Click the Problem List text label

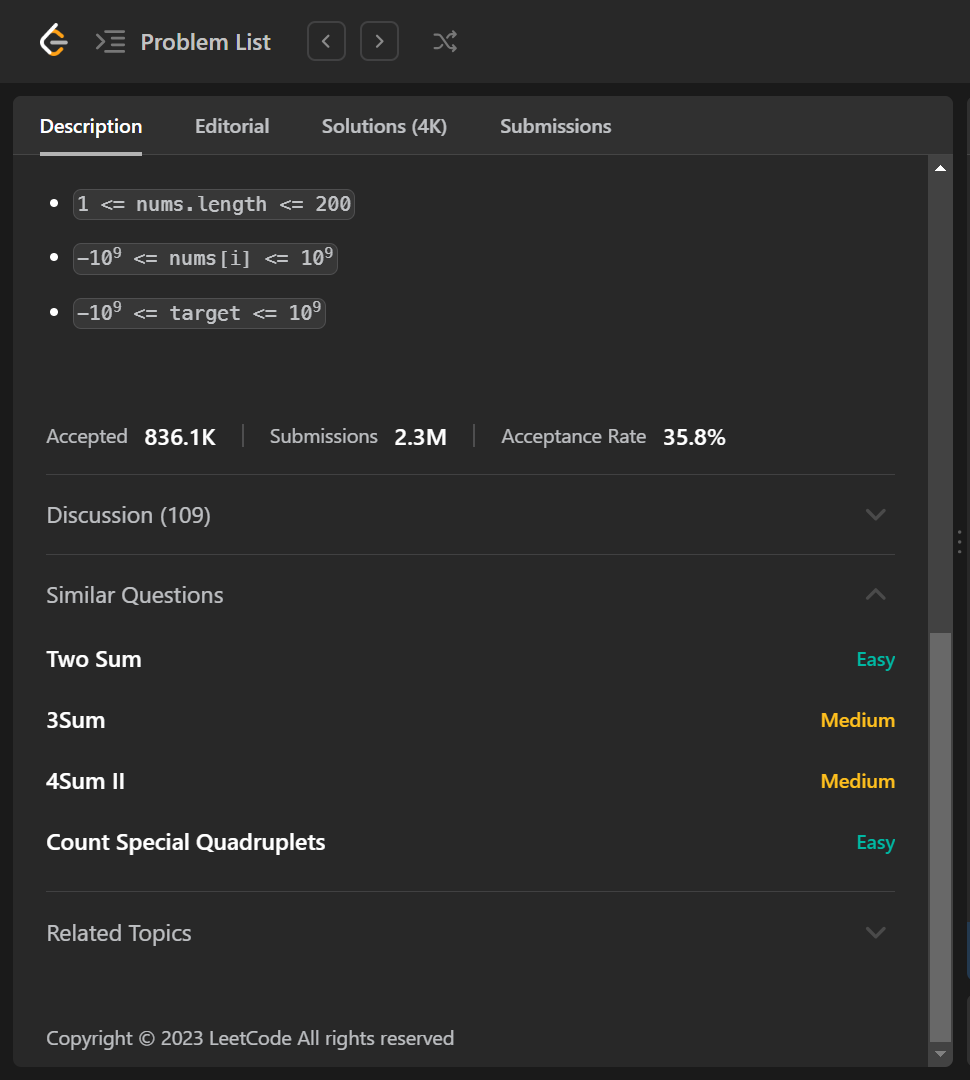tap(205, 42)
